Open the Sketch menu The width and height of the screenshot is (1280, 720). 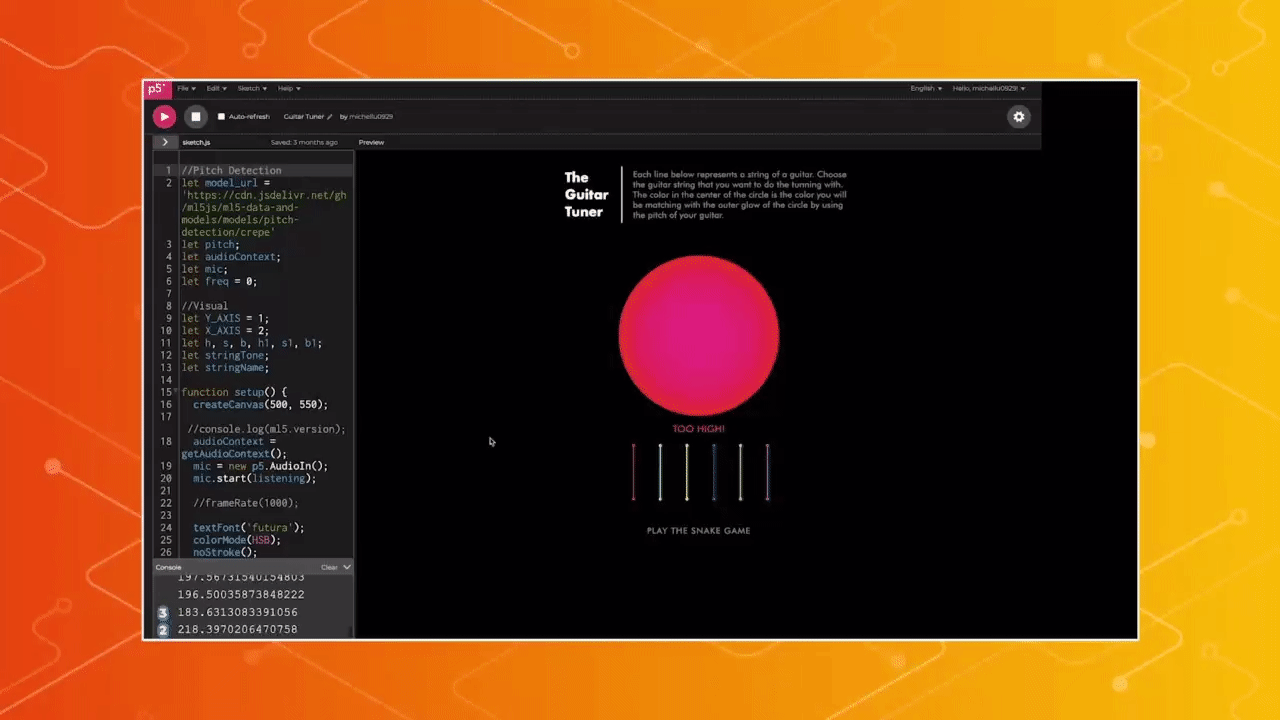click(x=251, y=89)
